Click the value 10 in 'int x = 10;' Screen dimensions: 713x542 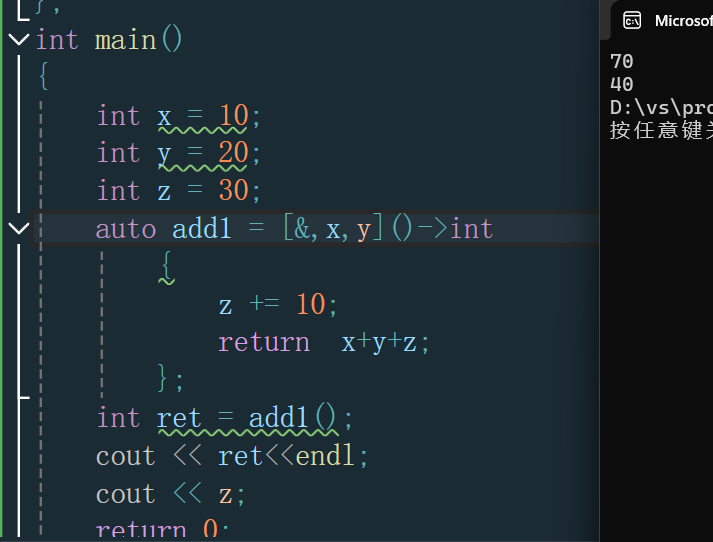pos(234,115)
